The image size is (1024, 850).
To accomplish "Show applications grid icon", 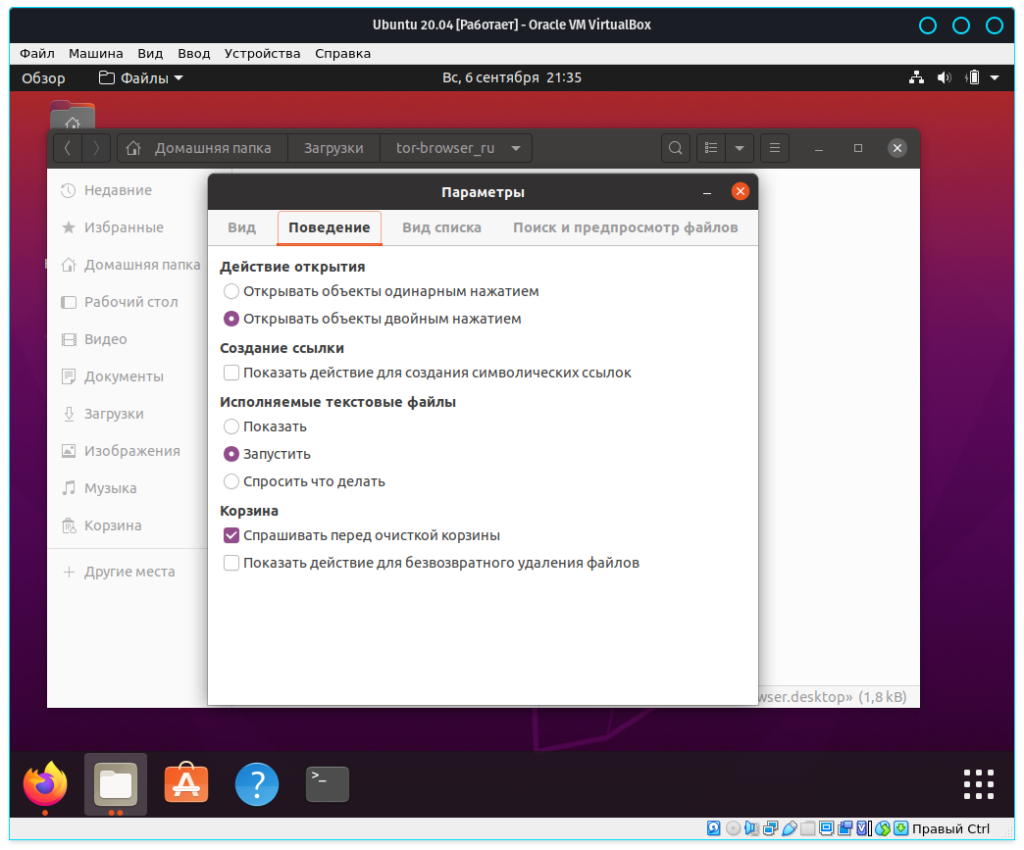I will pos(978,784).
